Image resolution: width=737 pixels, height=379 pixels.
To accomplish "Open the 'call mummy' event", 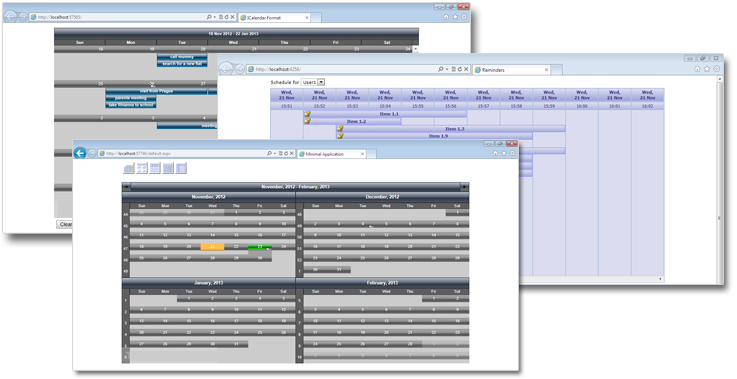I will point(182,57).
